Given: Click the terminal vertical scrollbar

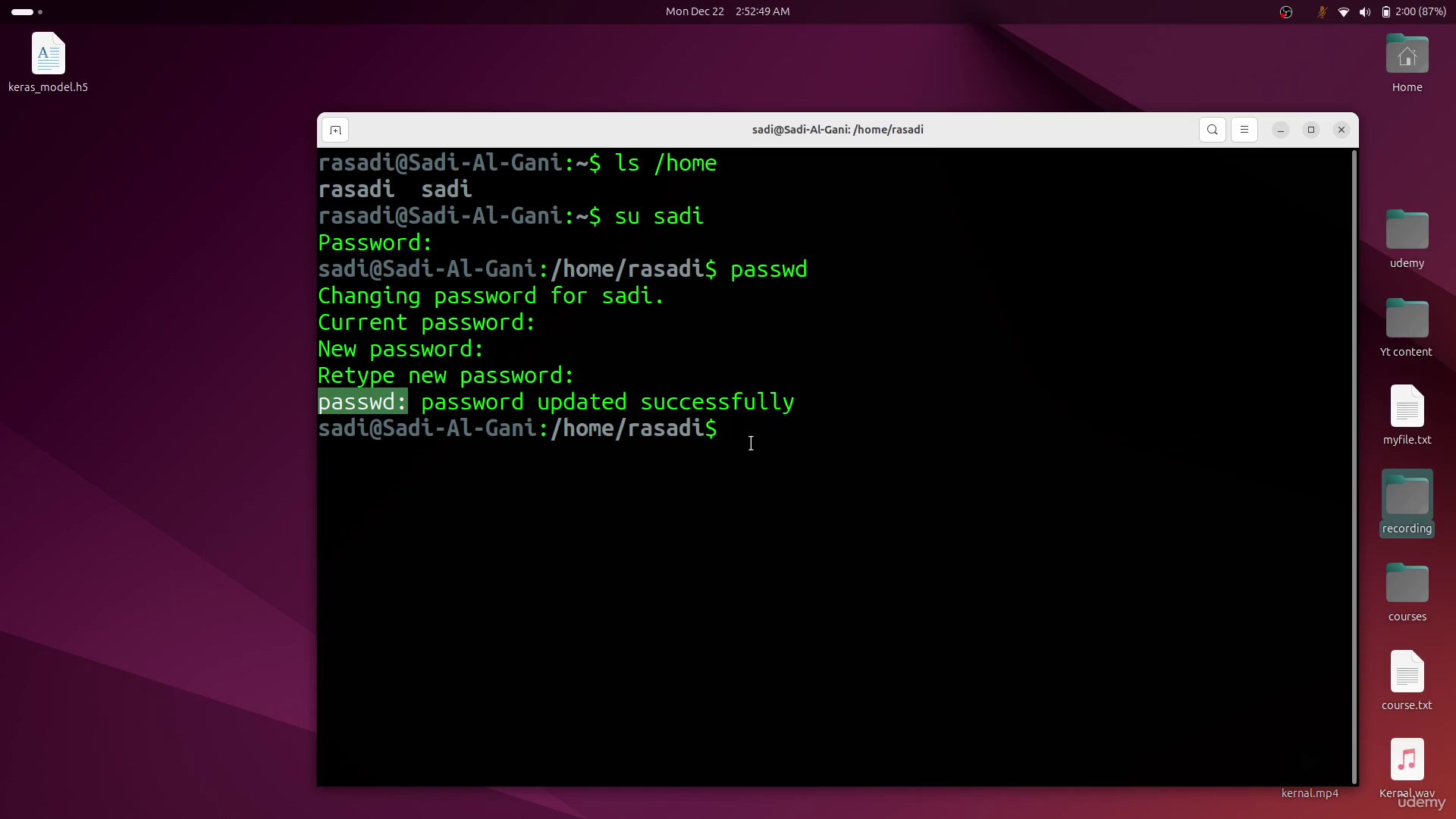Looking at the screenshot, I should [x=1354, y=466].
